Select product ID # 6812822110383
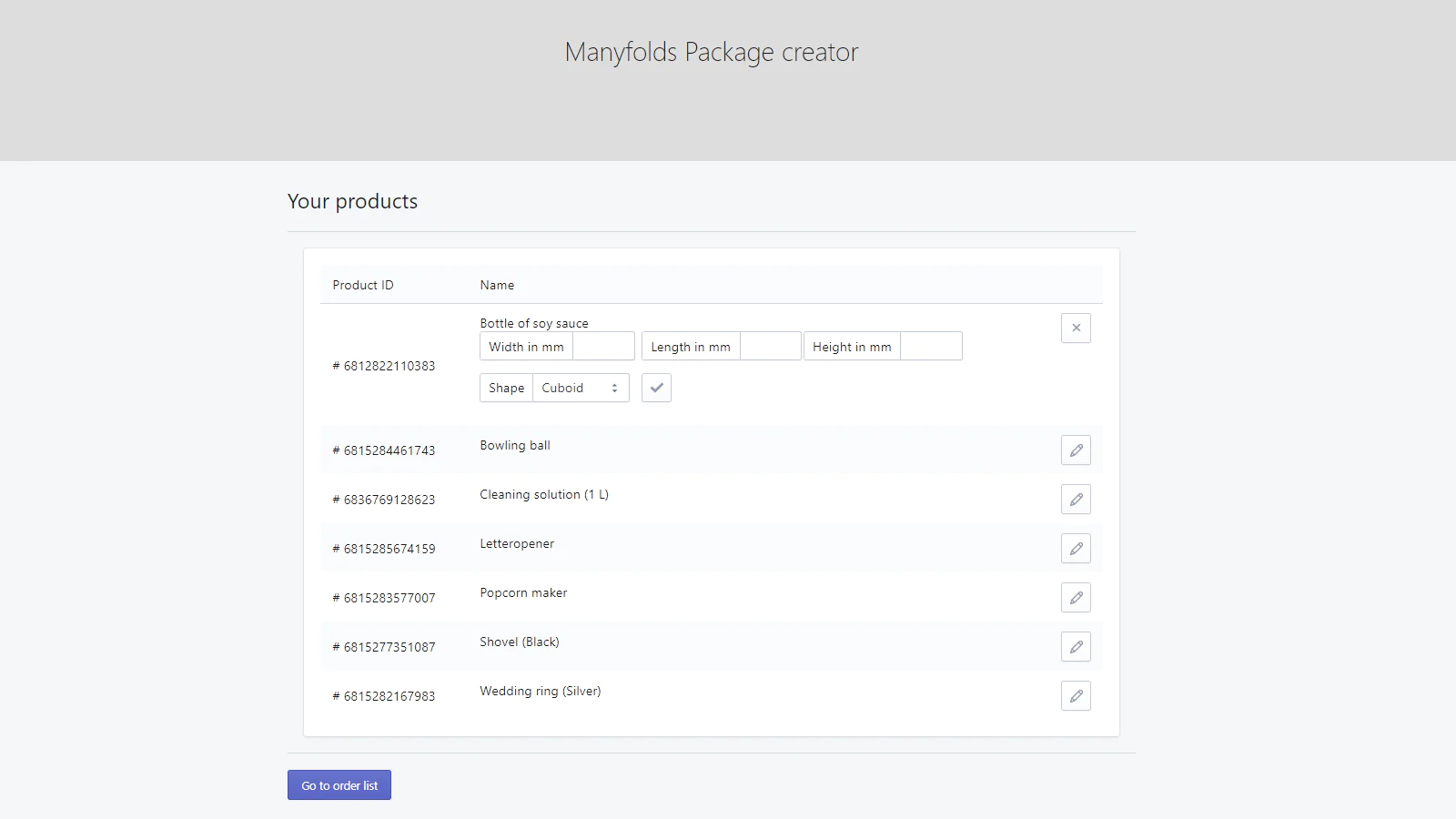 coord(384,366)
